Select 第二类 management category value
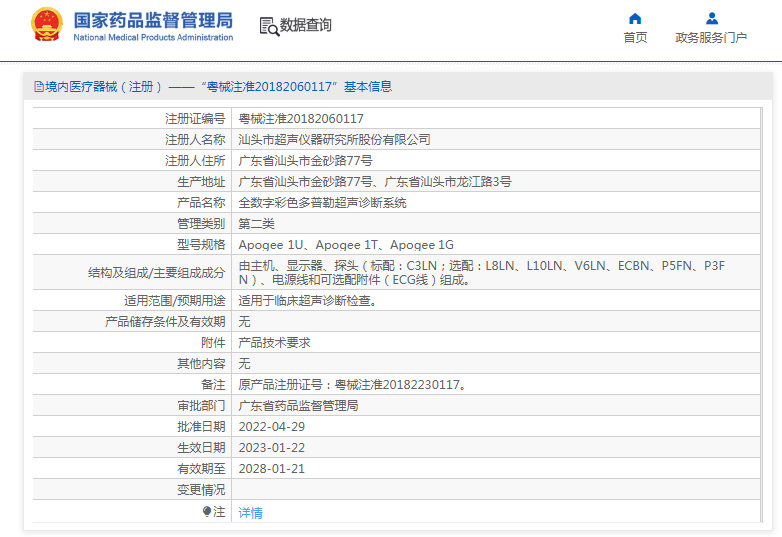Viewport: 782px width, 537px height. point(256,223)
